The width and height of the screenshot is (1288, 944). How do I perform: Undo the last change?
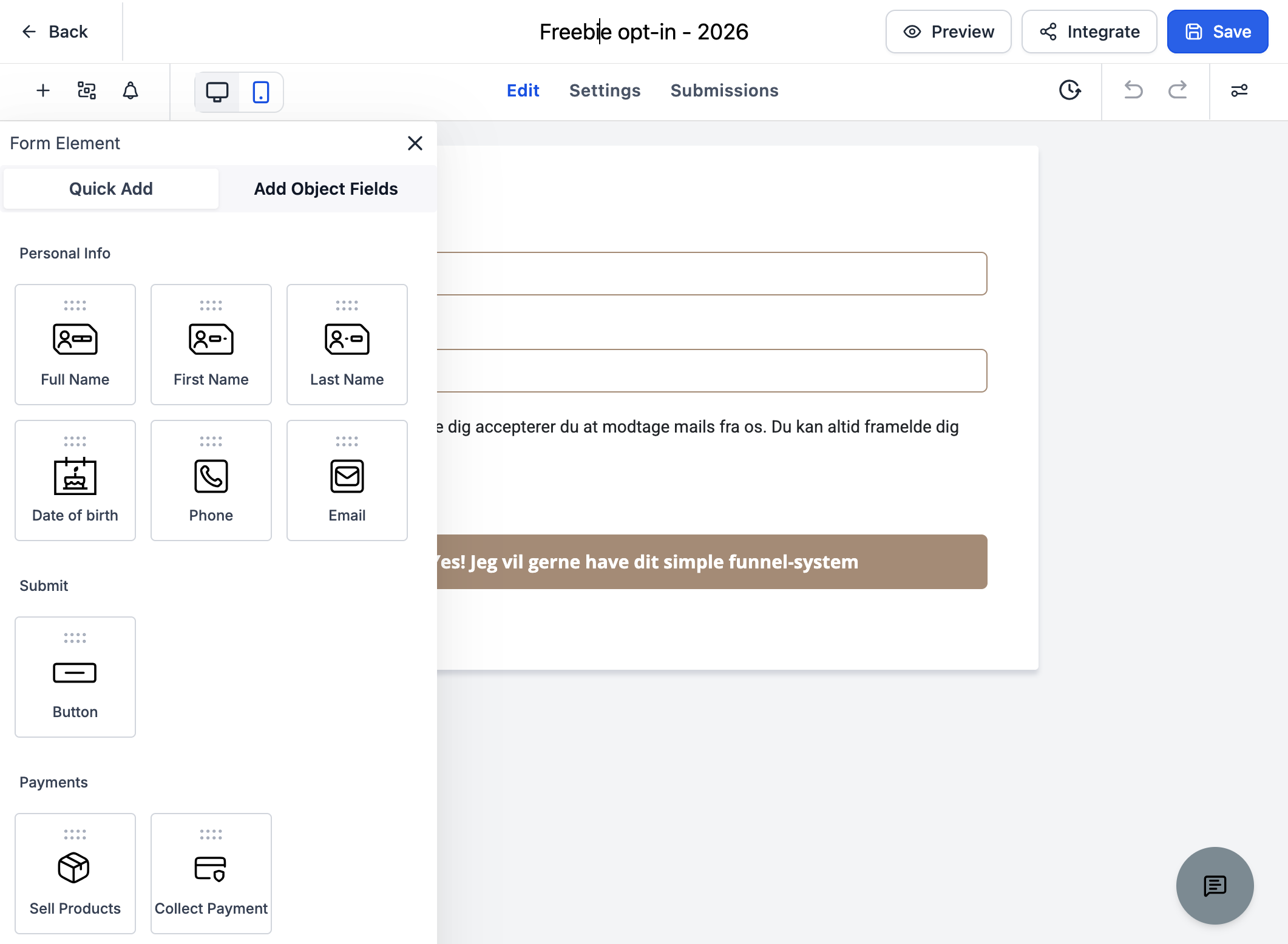1133,90
